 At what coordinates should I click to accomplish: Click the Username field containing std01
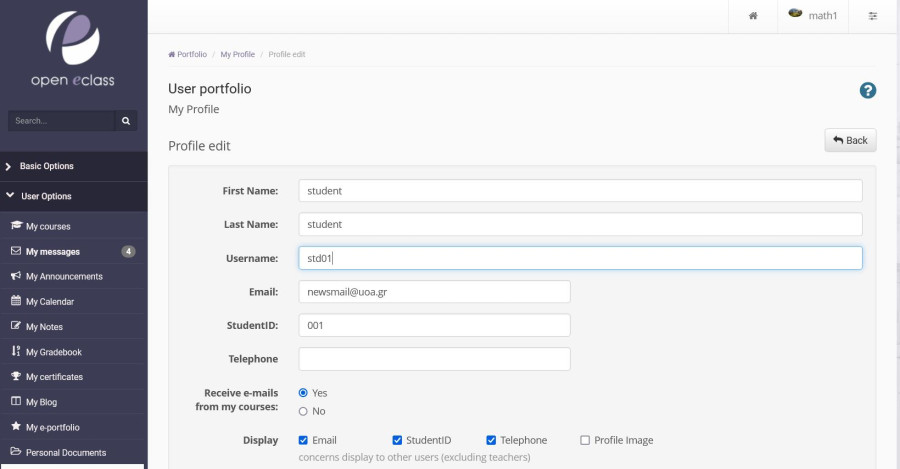(x=580, y=258)
